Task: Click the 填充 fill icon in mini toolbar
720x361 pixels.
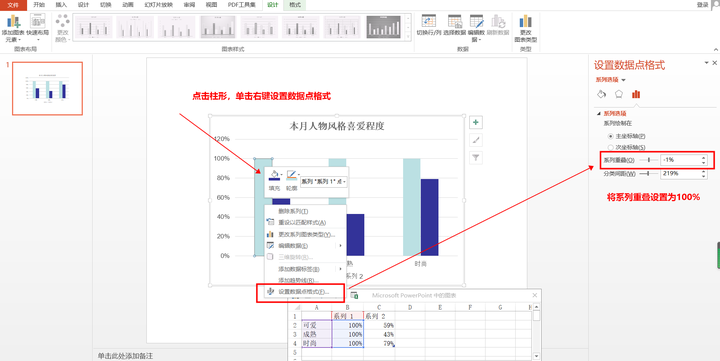Action: coord(275,175)
